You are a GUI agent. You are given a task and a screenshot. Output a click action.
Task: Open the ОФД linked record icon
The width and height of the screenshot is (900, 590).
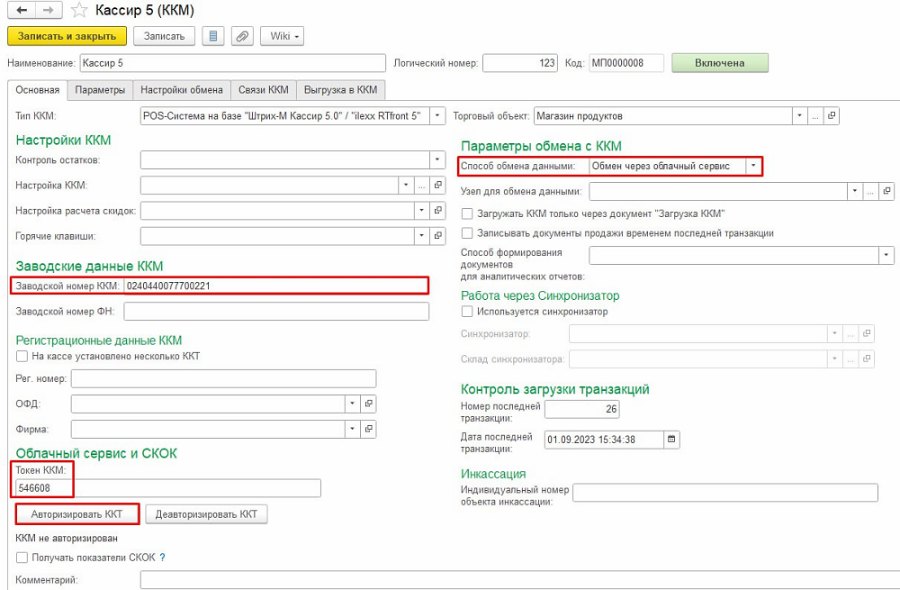[368, 403]
